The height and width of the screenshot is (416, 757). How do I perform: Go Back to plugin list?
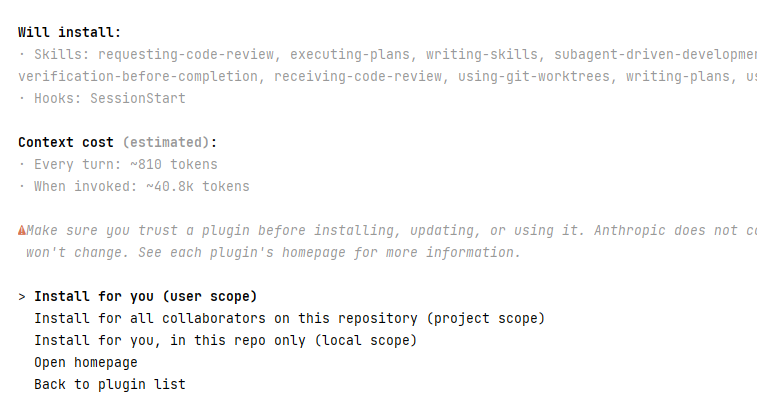point(110,385)
